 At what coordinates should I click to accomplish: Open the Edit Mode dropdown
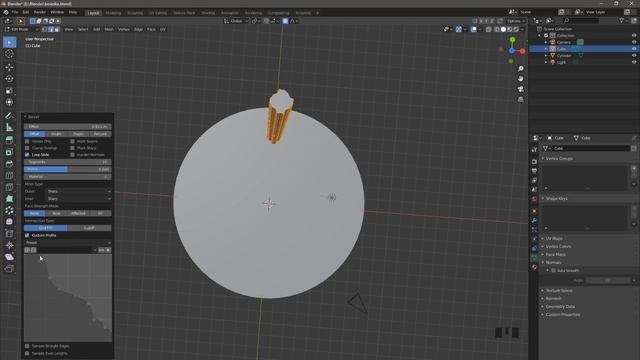click(21, 29)
